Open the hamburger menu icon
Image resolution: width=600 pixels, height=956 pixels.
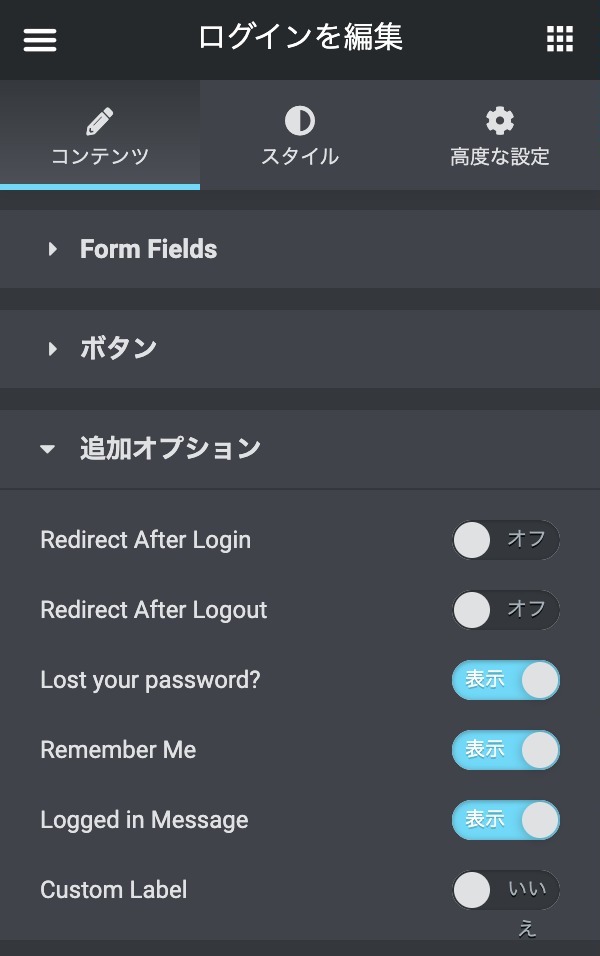coord(40,40)
